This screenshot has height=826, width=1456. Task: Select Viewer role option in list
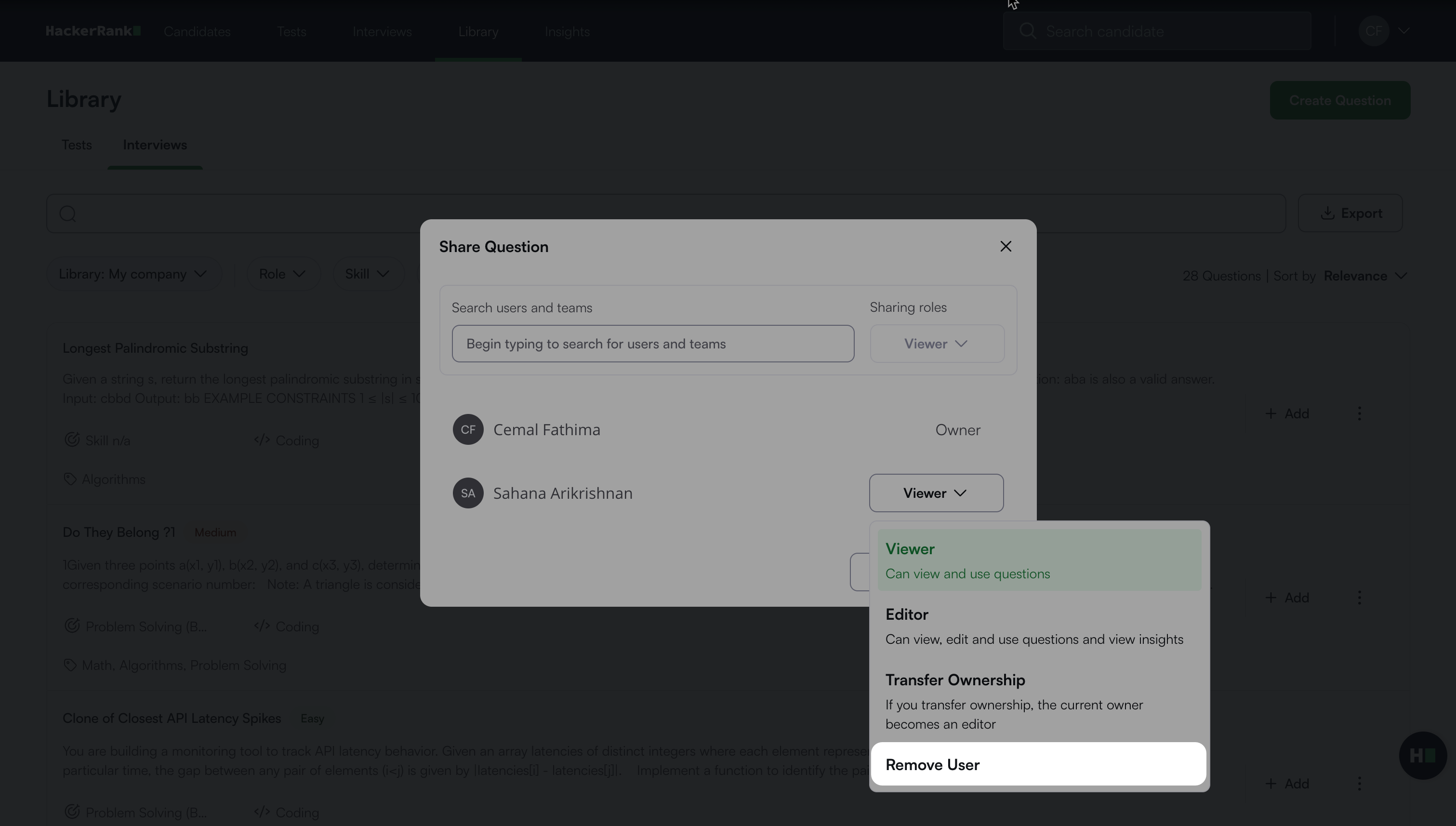pos(1038,560)
